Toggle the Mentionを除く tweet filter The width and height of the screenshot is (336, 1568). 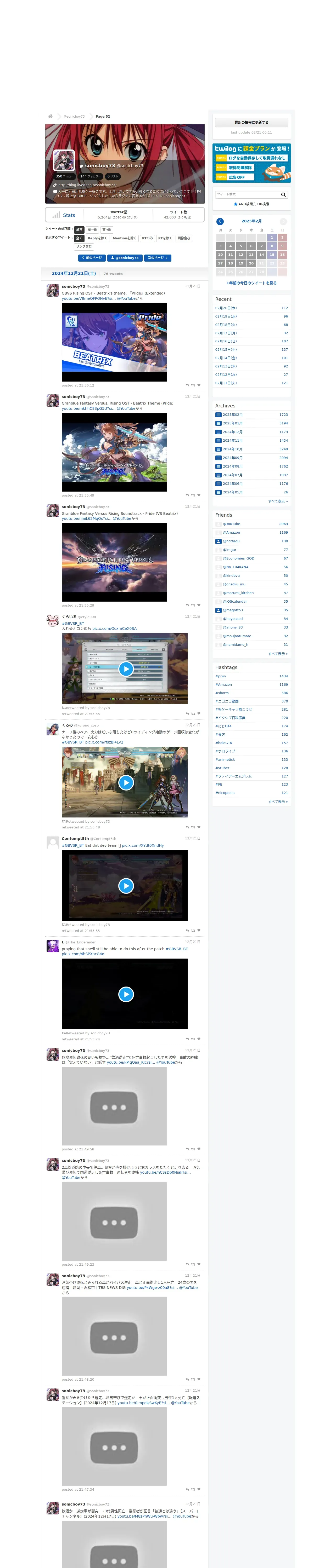(x=124, y=238)
